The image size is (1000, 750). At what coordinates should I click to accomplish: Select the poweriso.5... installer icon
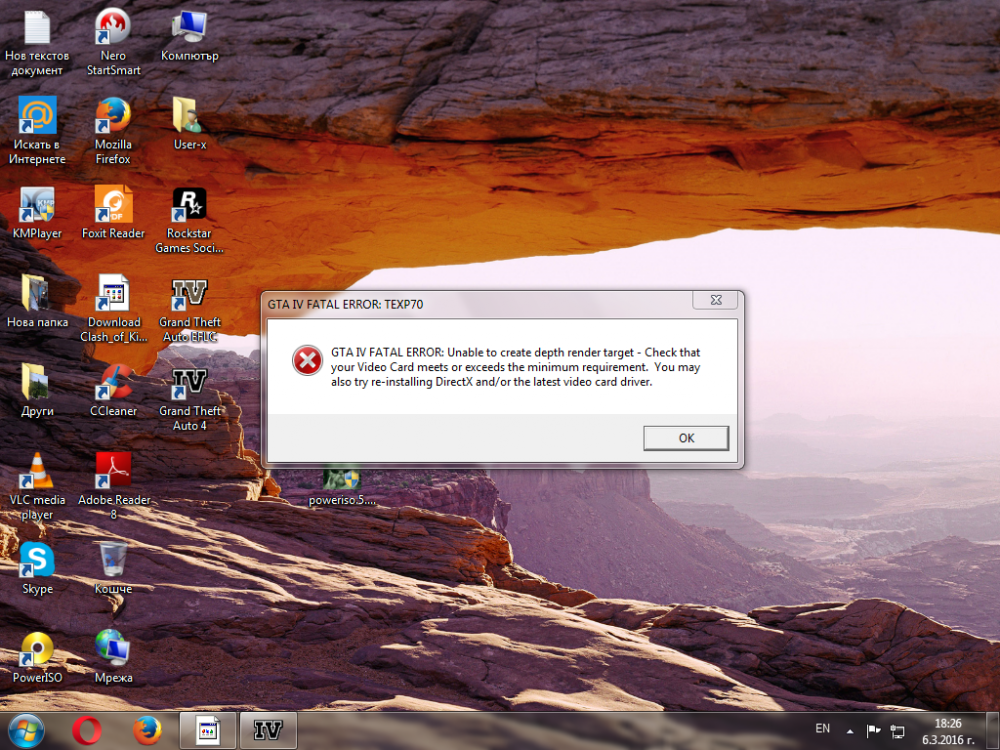[342, 487]
